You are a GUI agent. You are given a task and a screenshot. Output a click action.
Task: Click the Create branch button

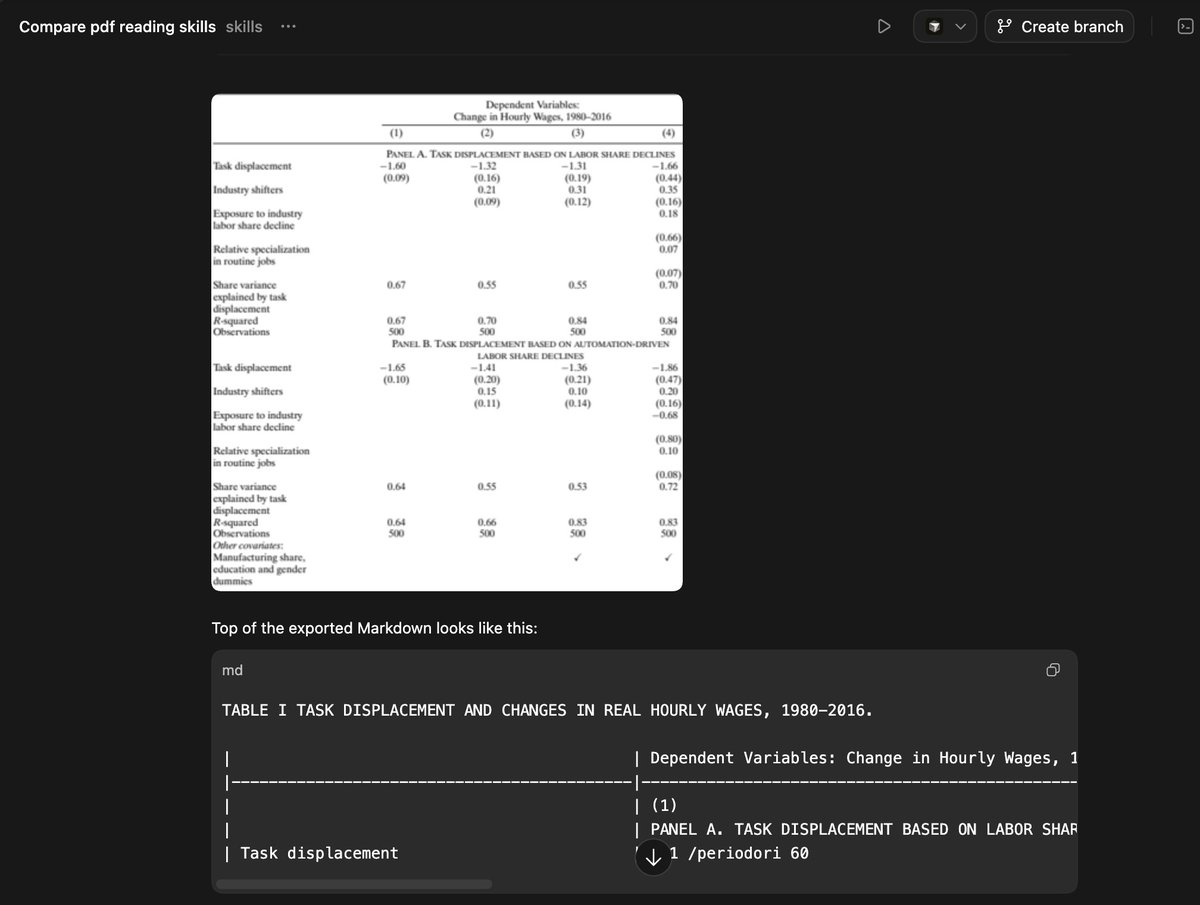pyautogui.click(x=1060, y=27)
